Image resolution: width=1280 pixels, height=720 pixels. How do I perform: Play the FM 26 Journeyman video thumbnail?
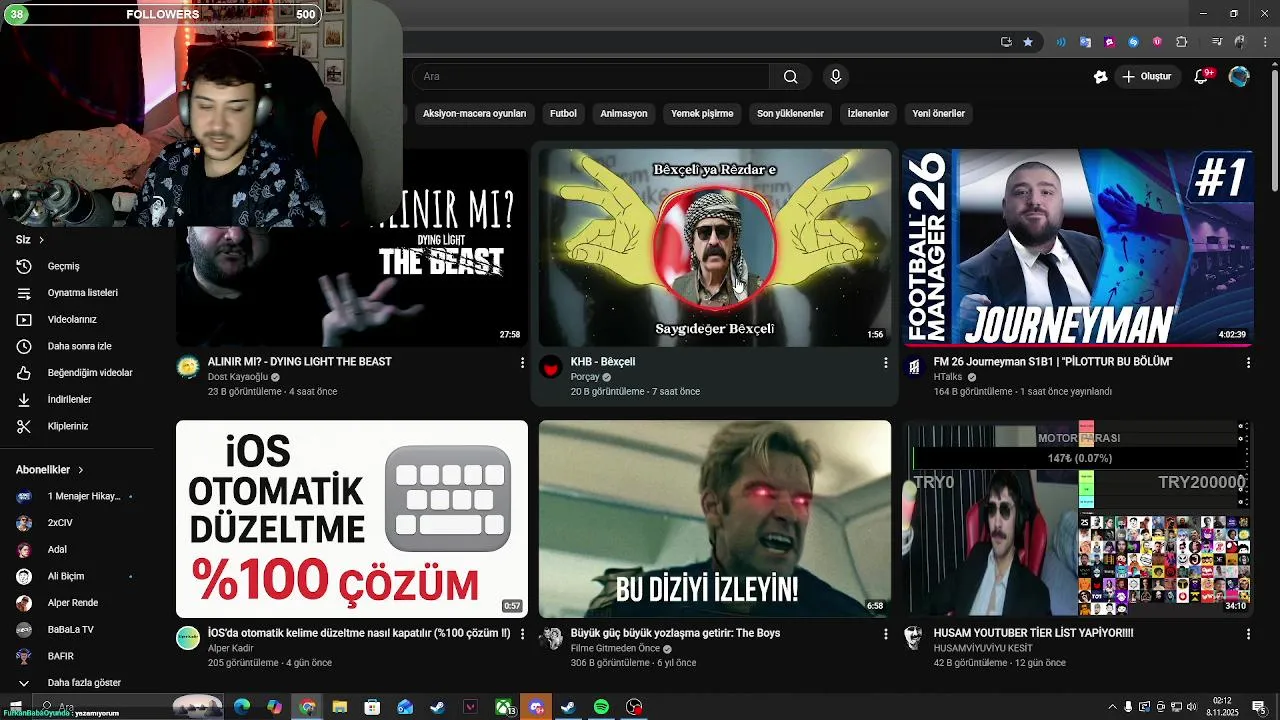pyautogui.click(x=1078, y=248)
